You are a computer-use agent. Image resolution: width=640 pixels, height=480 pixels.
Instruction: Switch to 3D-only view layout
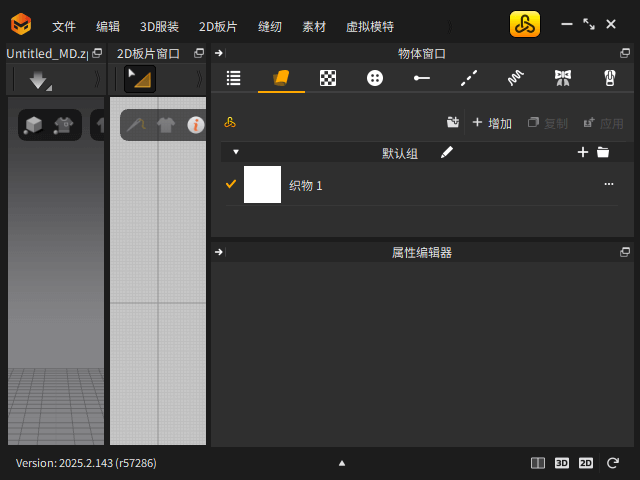[562, 463]
